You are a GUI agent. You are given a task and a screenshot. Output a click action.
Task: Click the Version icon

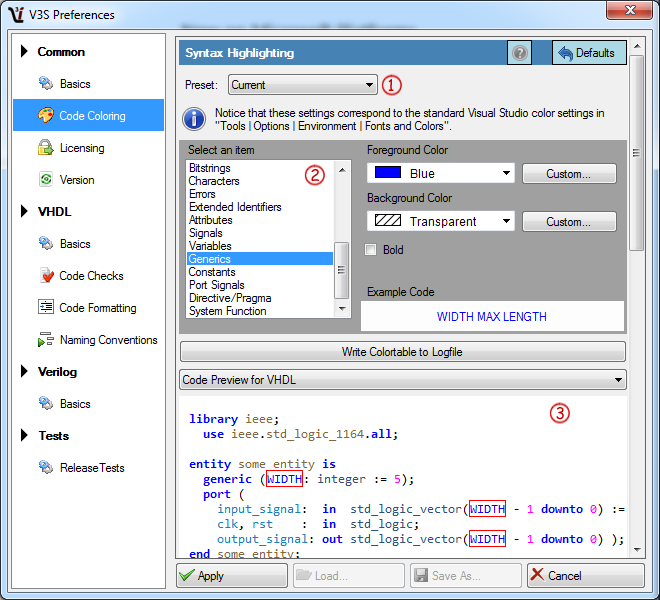pyautogui.click(x=46, y=179)
